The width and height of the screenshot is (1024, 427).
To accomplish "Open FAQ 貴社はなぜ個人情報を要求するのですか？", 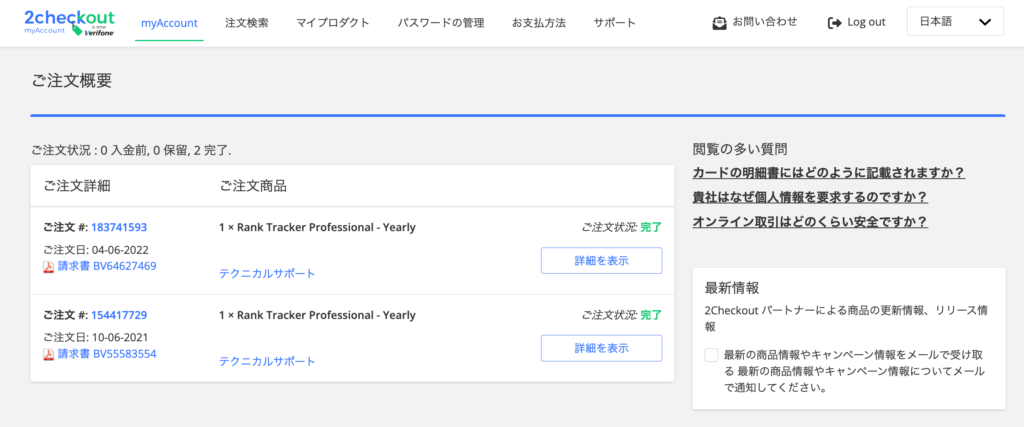I will 810,197.
